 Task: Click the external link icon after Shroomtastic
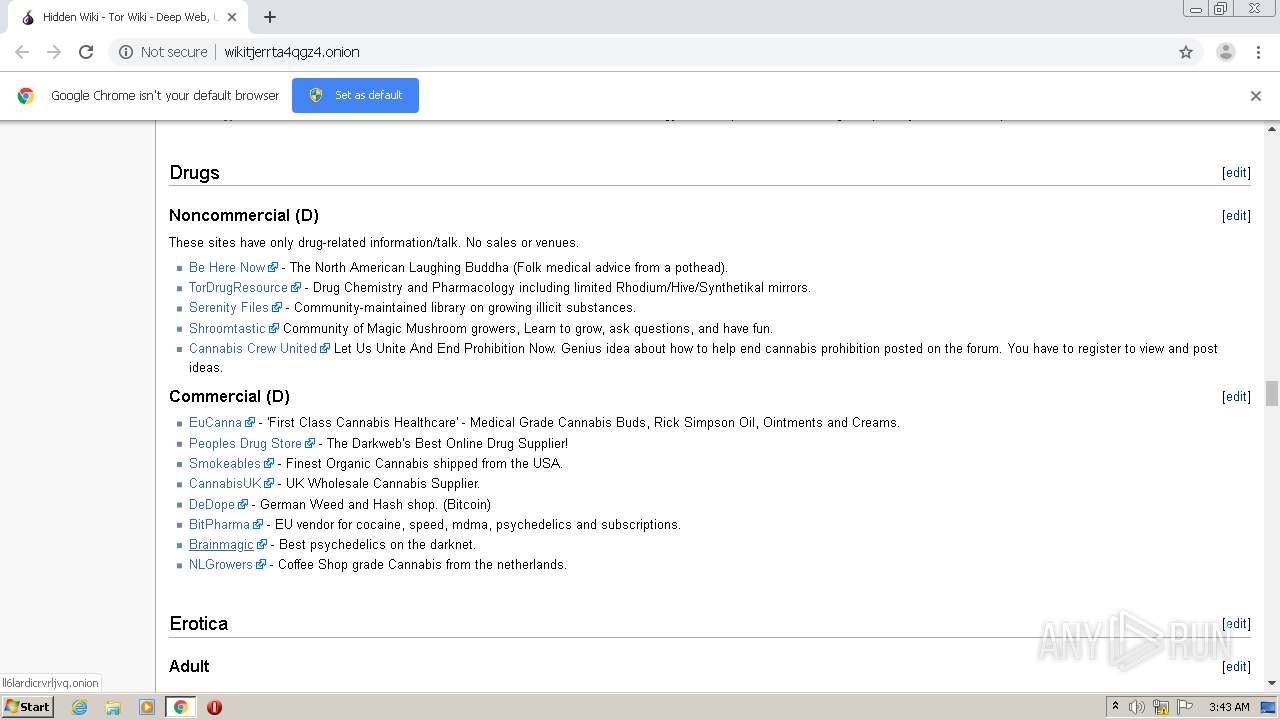pos(274,329)
